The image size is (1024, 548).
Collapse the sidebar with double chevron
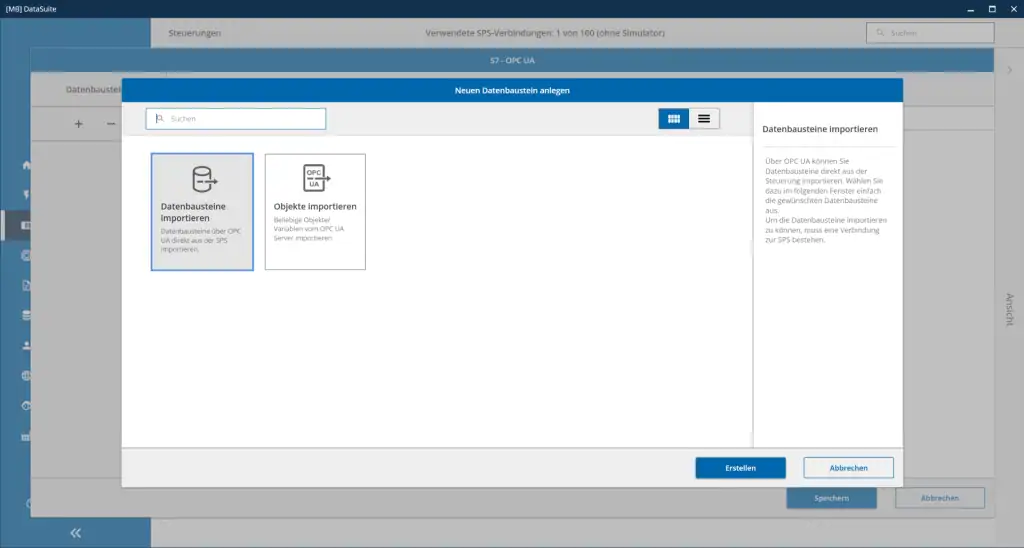(x=76, y=533)
